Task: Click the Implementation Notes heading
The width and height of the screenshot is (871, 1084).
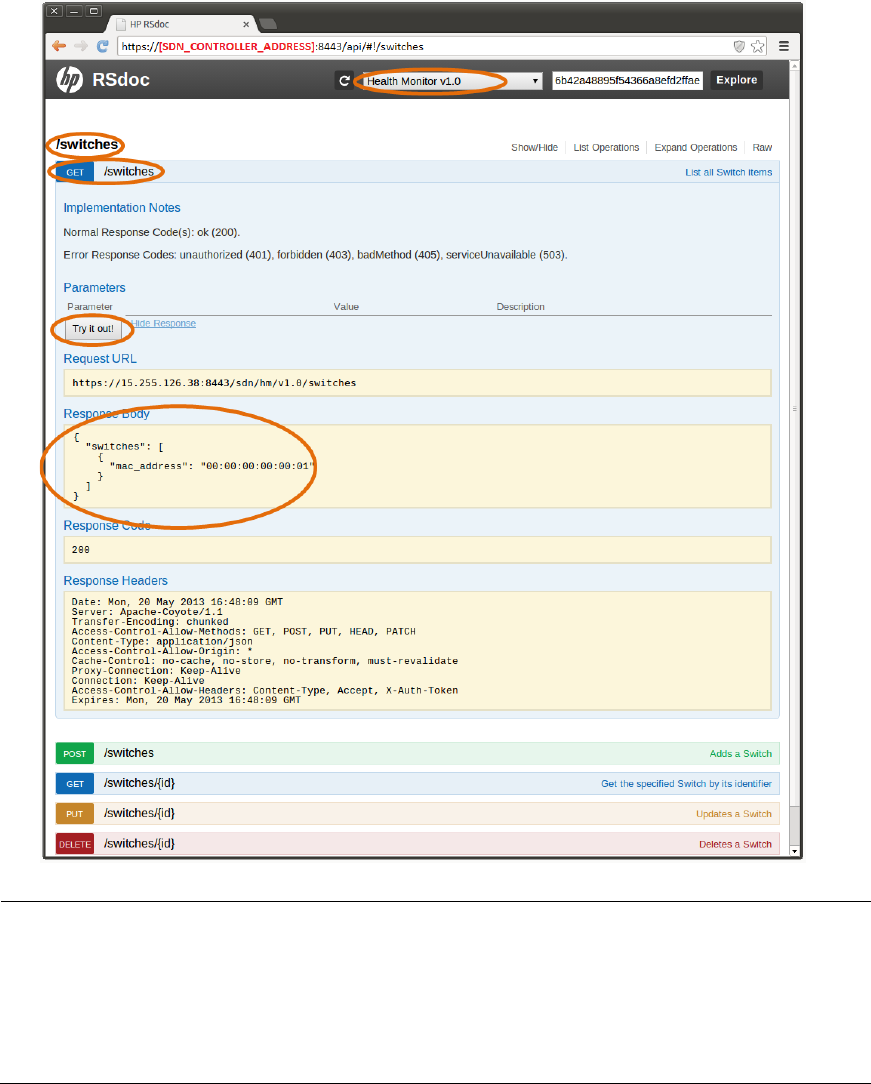Action: tap(122, 208)
